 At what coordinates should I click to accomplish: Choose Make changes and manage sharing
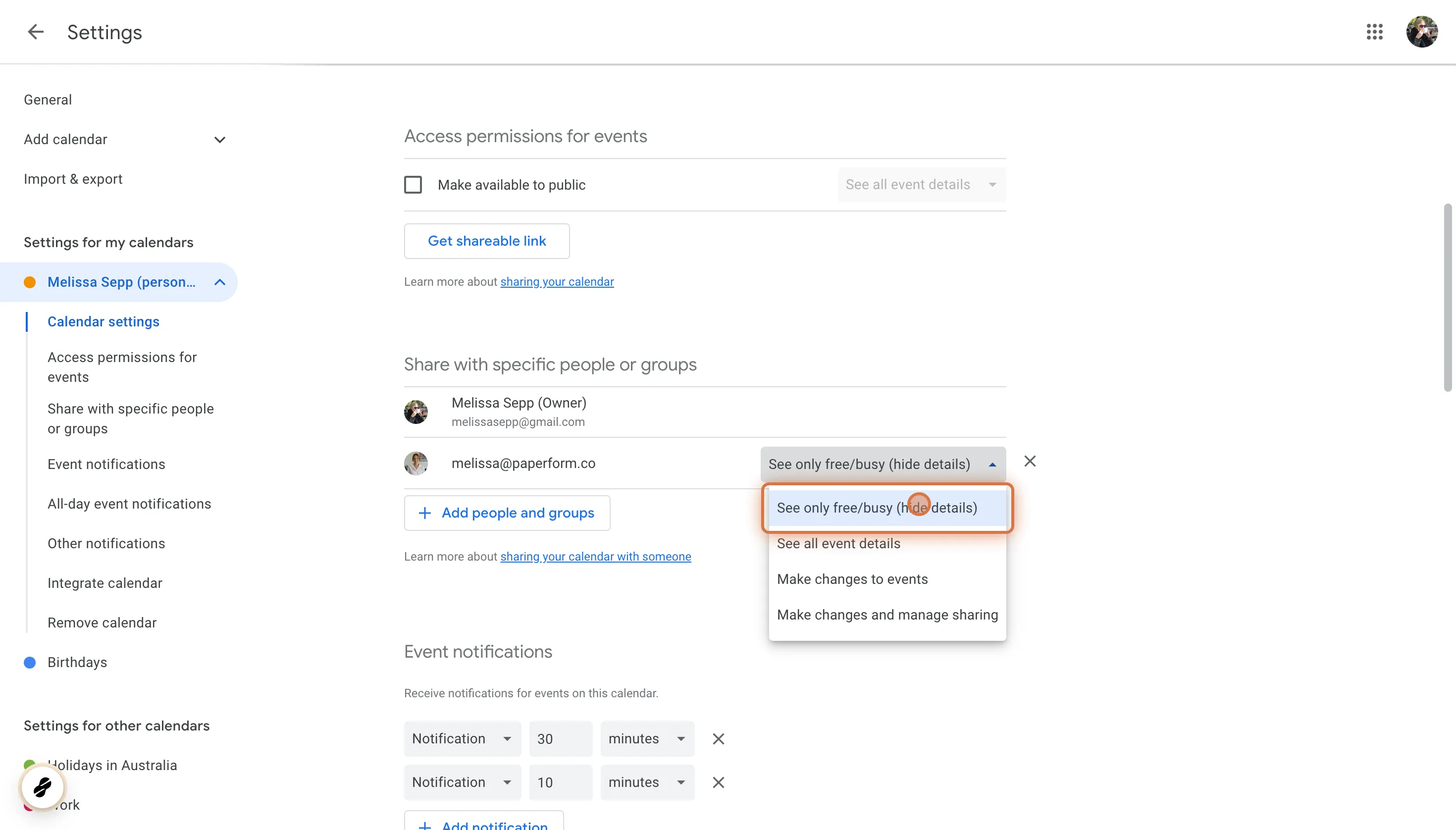887,615
